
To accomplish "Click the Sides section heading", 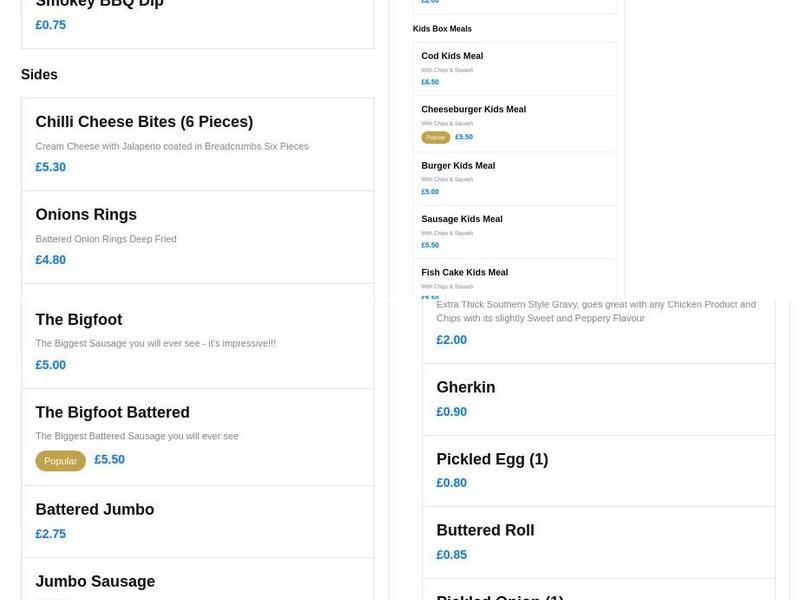I will pos(39,75).
